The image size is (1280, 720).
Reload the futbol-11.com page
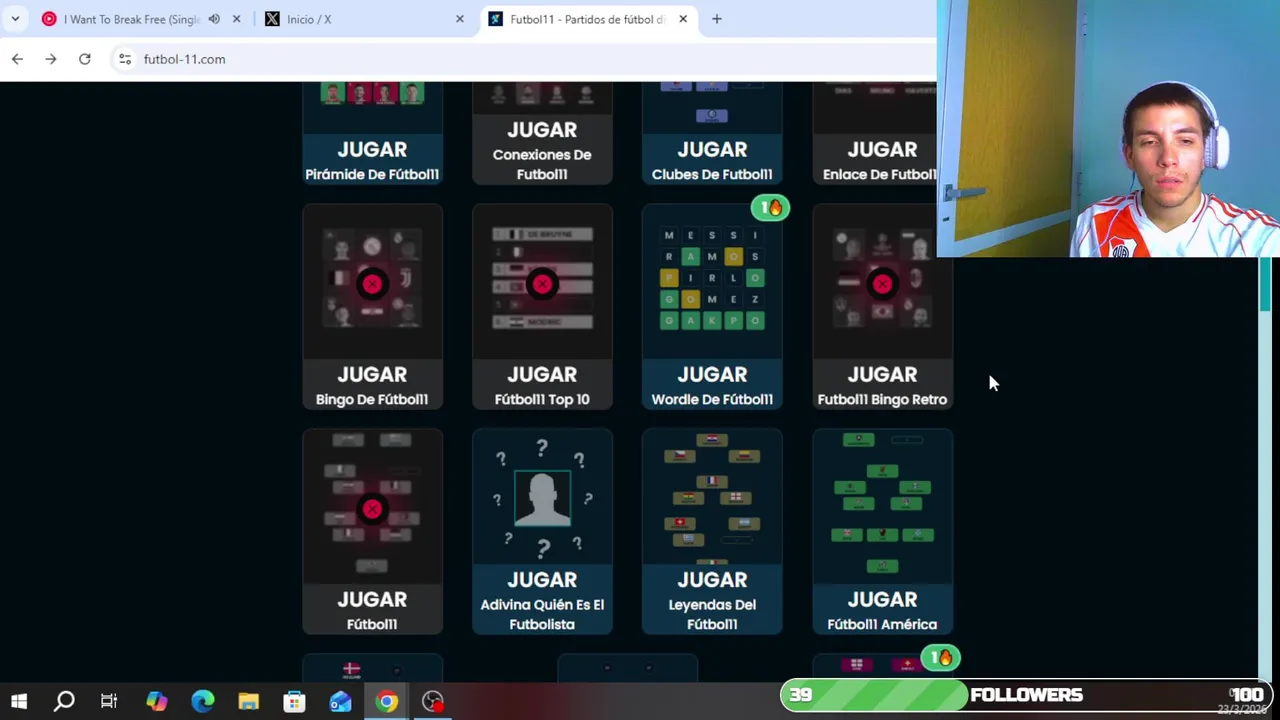85,59
